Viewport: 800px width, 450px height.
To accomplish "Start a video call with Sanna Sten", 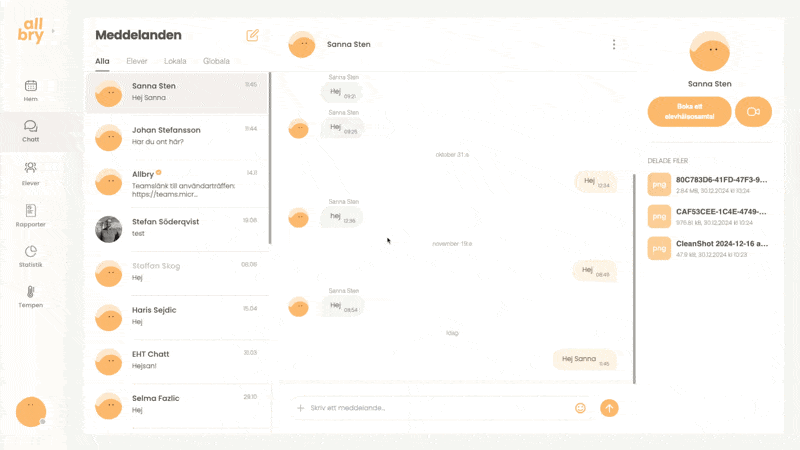I will pyautogui.click(x=753, y=112).
